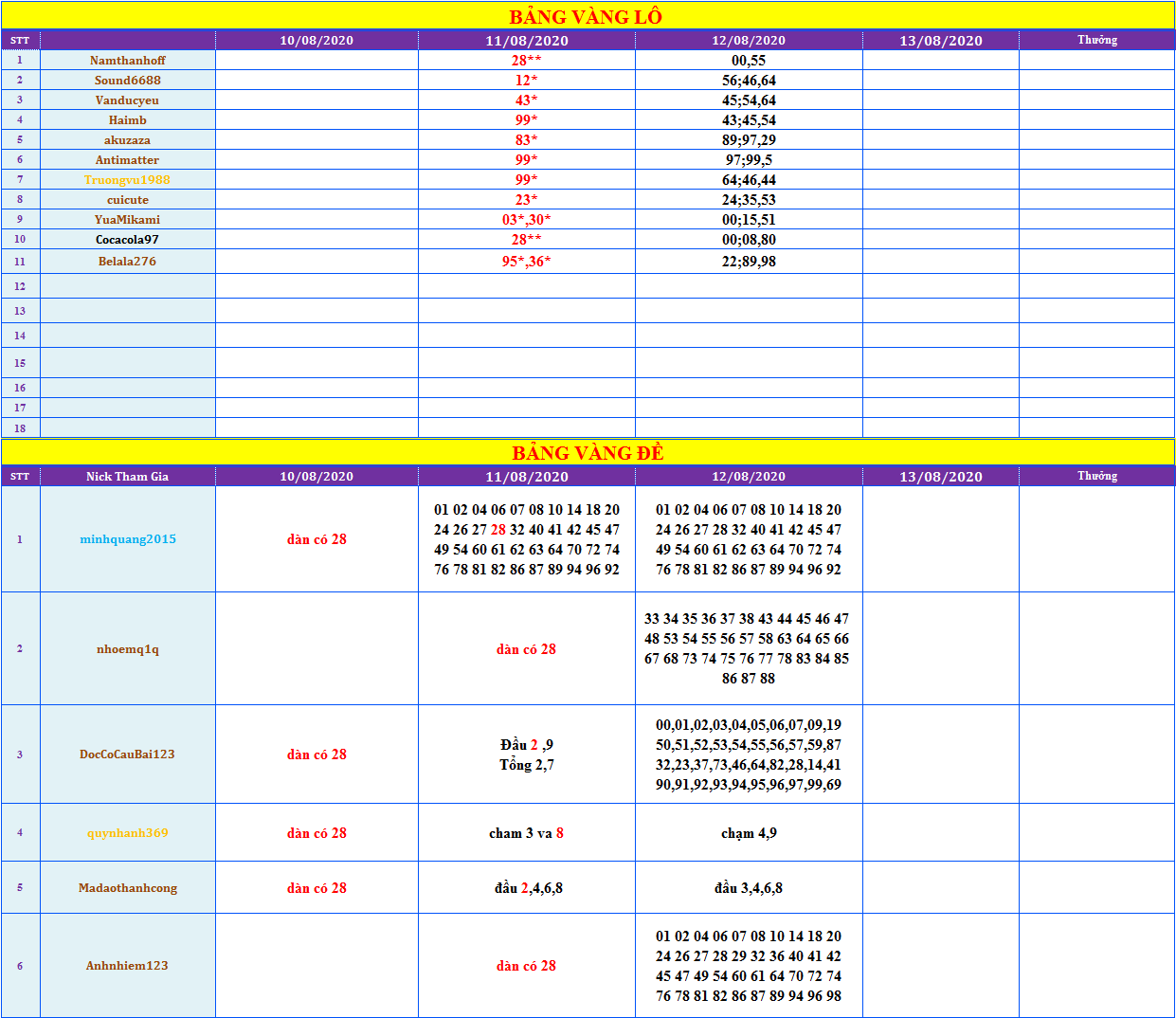Select the Nick Tham Gia column header
Image resolution: width=1176 pixels, height=1018 pixels.
pyautogui.click(x=127, y=477)
